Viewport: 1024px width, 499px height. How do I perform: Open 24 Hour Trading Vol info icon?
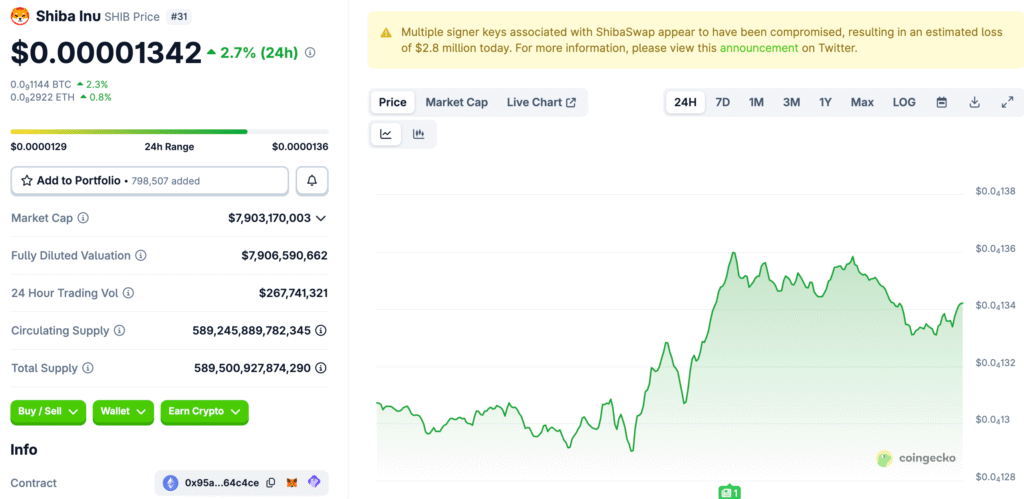click(x=129, y=293)
